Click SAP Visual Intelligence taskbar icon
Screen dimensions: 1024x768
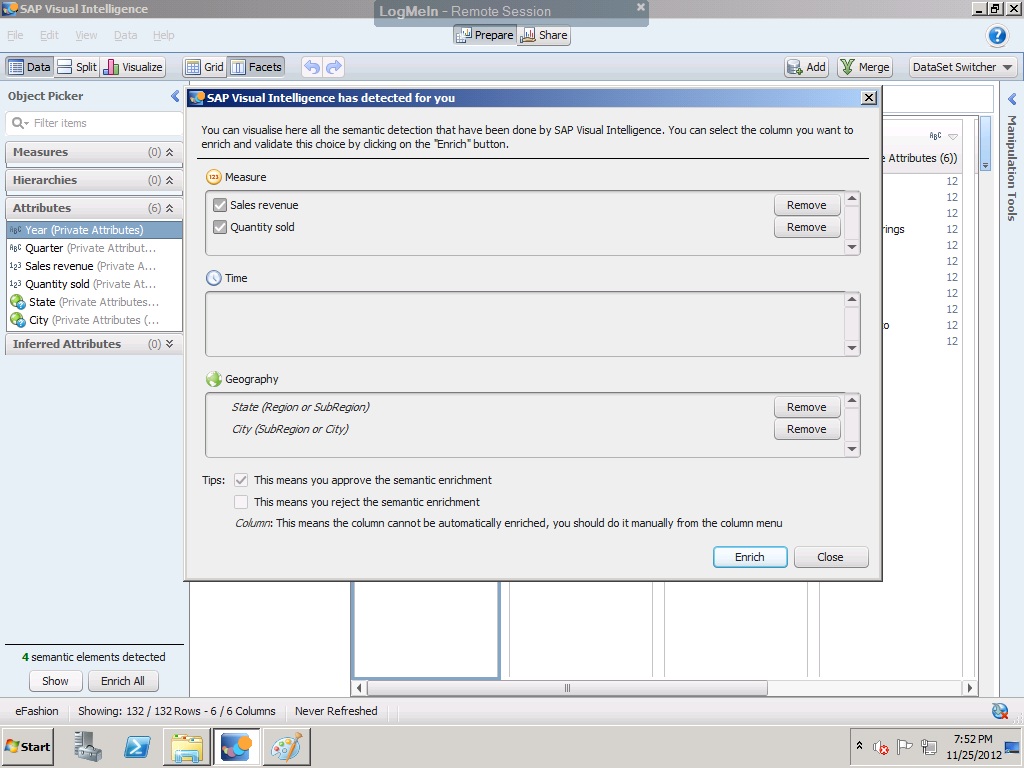click(236, 746)
